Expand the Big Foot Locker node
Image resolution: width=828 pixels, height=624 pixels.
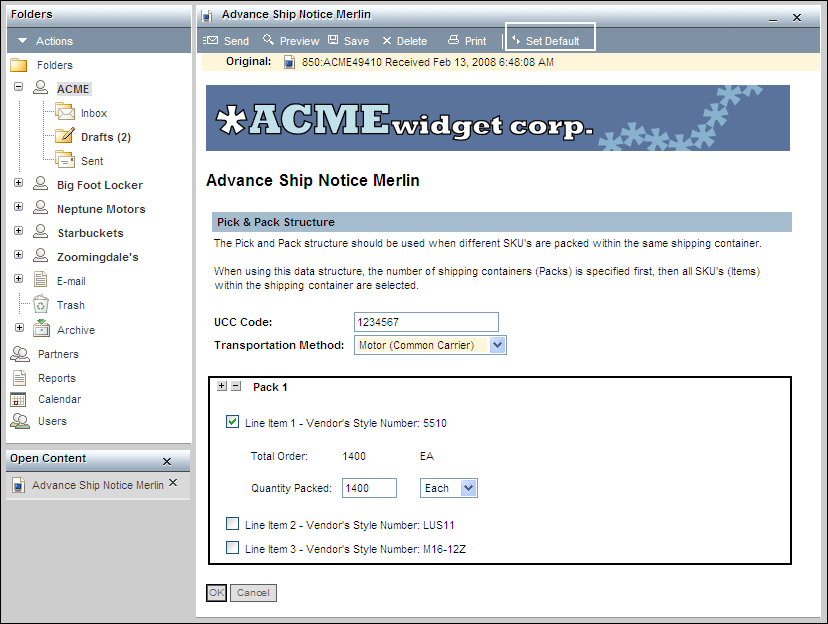pos(18,183)
